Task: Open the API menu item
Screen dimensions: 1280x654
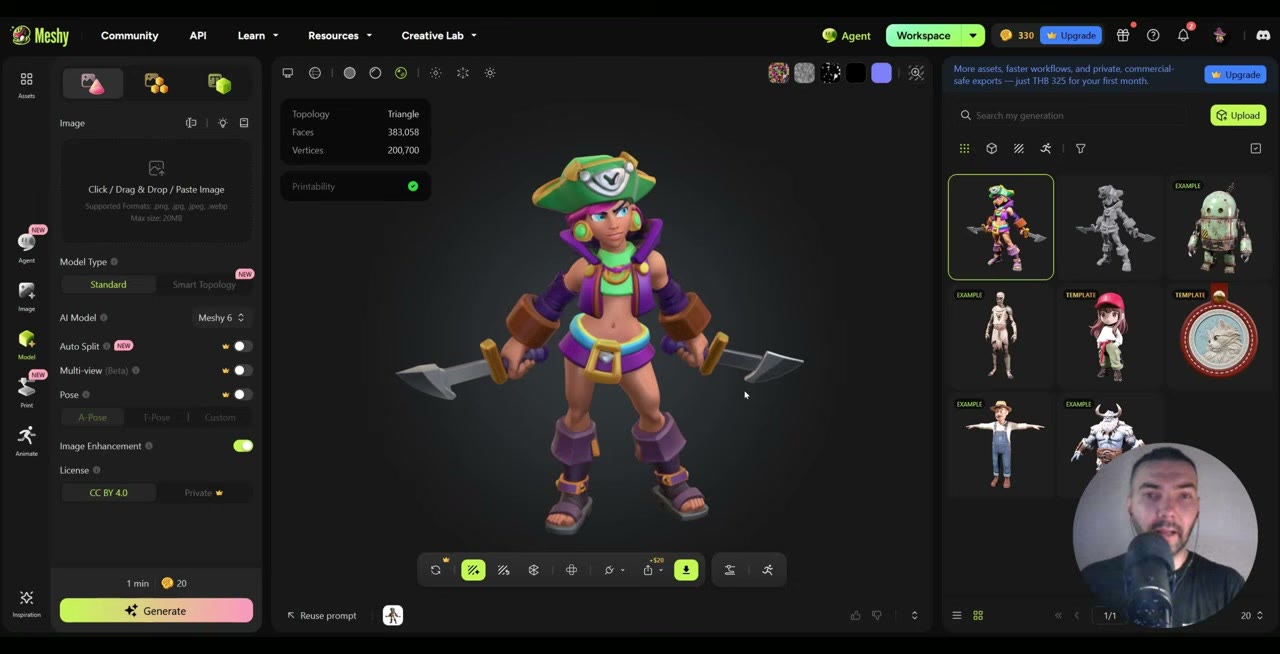Action: [198, 35]
